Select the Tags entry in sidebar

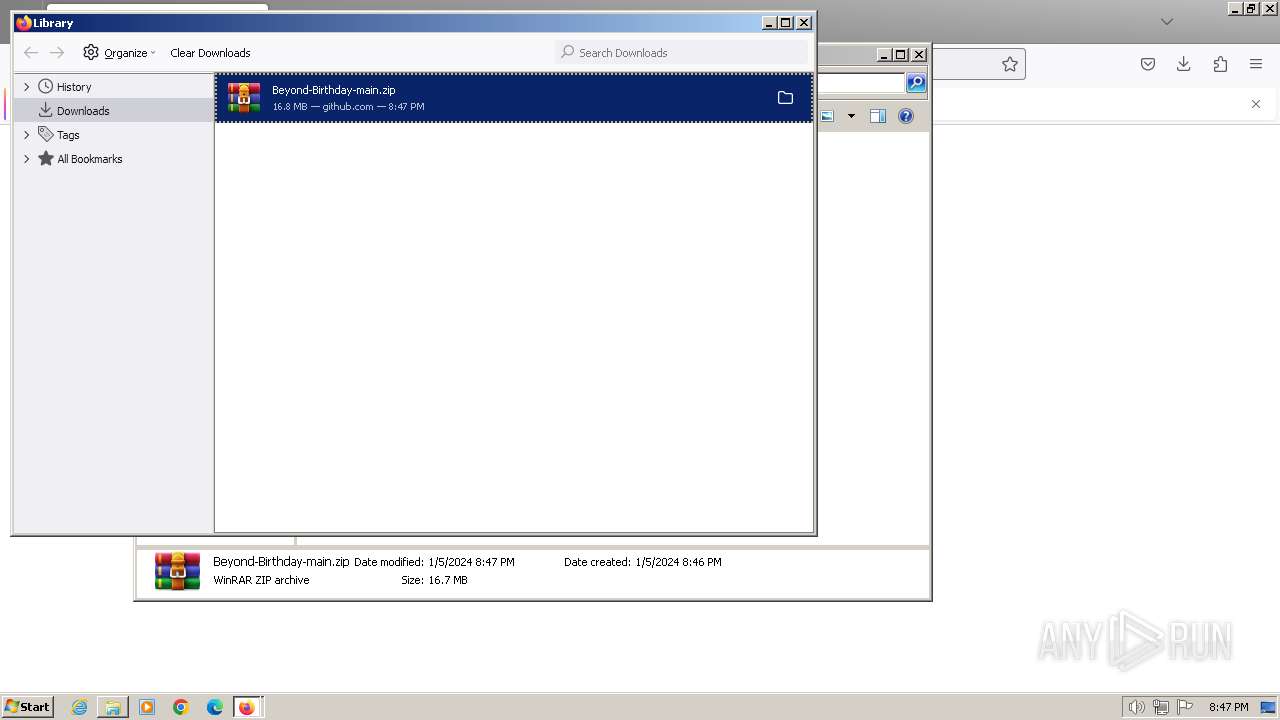[68, 135]
